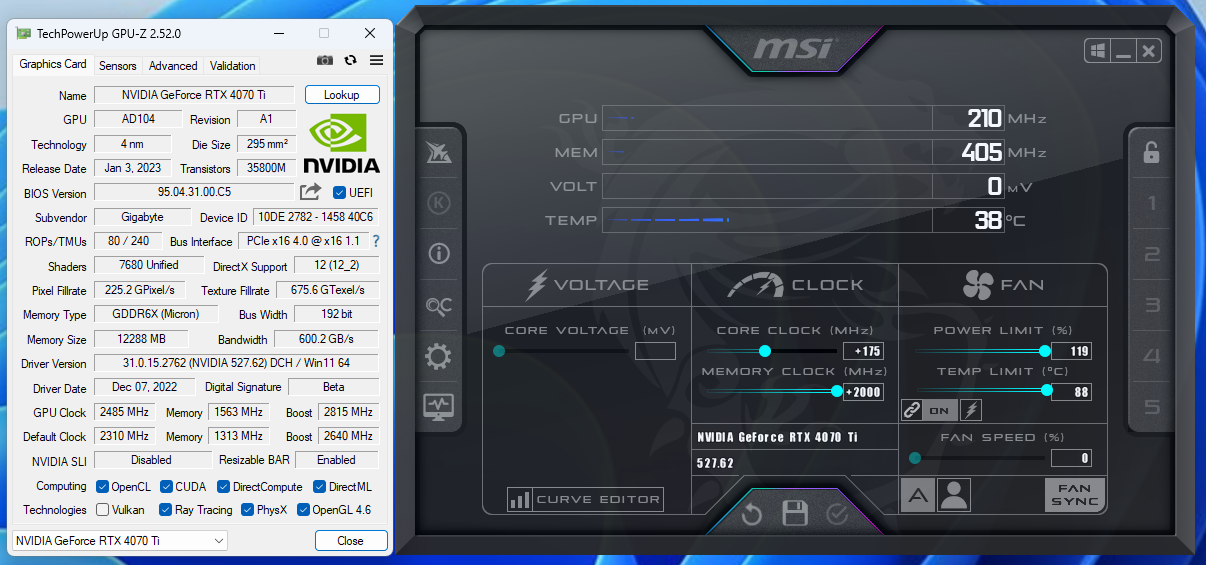The height and width of the screenshot is (565, 1206).
Task: Switch to the Sensors tab
Action: (118, 66)
